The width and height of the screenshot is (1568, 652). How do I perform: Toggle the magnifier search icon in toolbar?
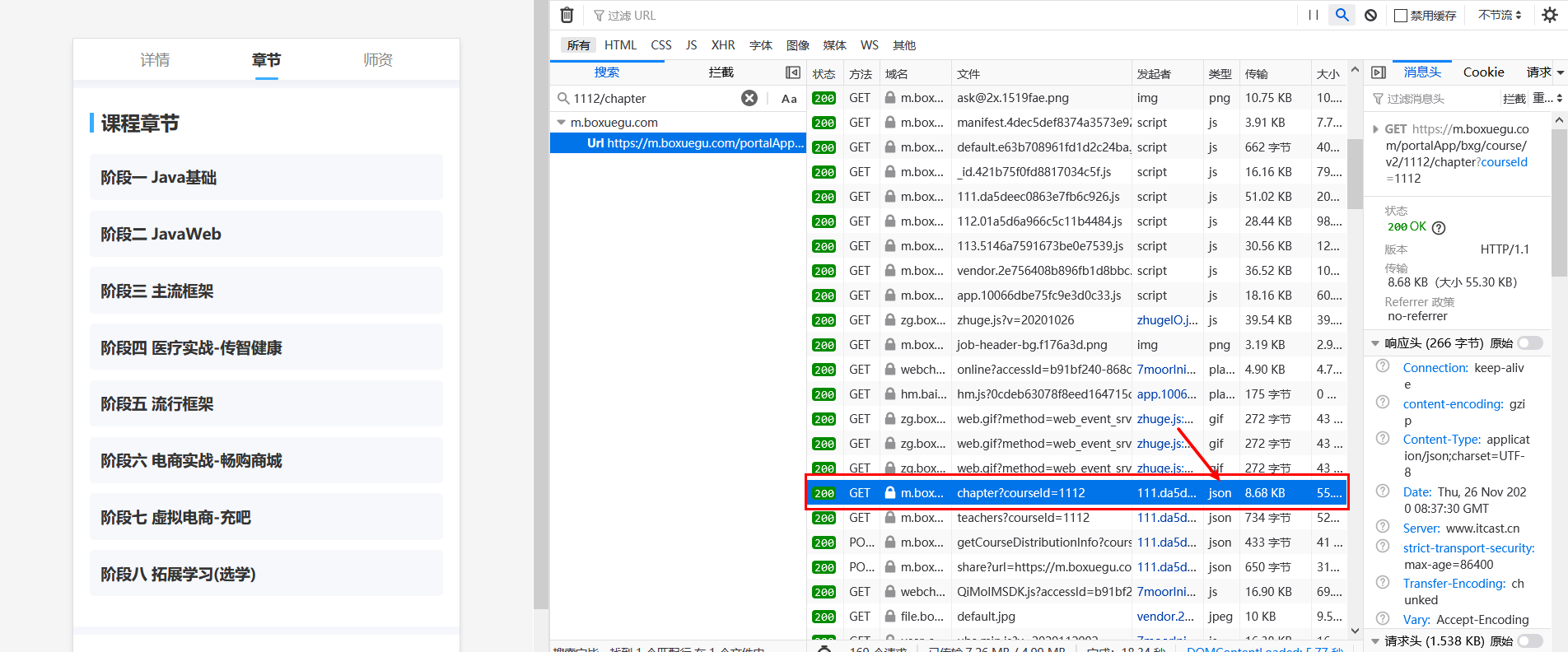[x=1342, y=15]
